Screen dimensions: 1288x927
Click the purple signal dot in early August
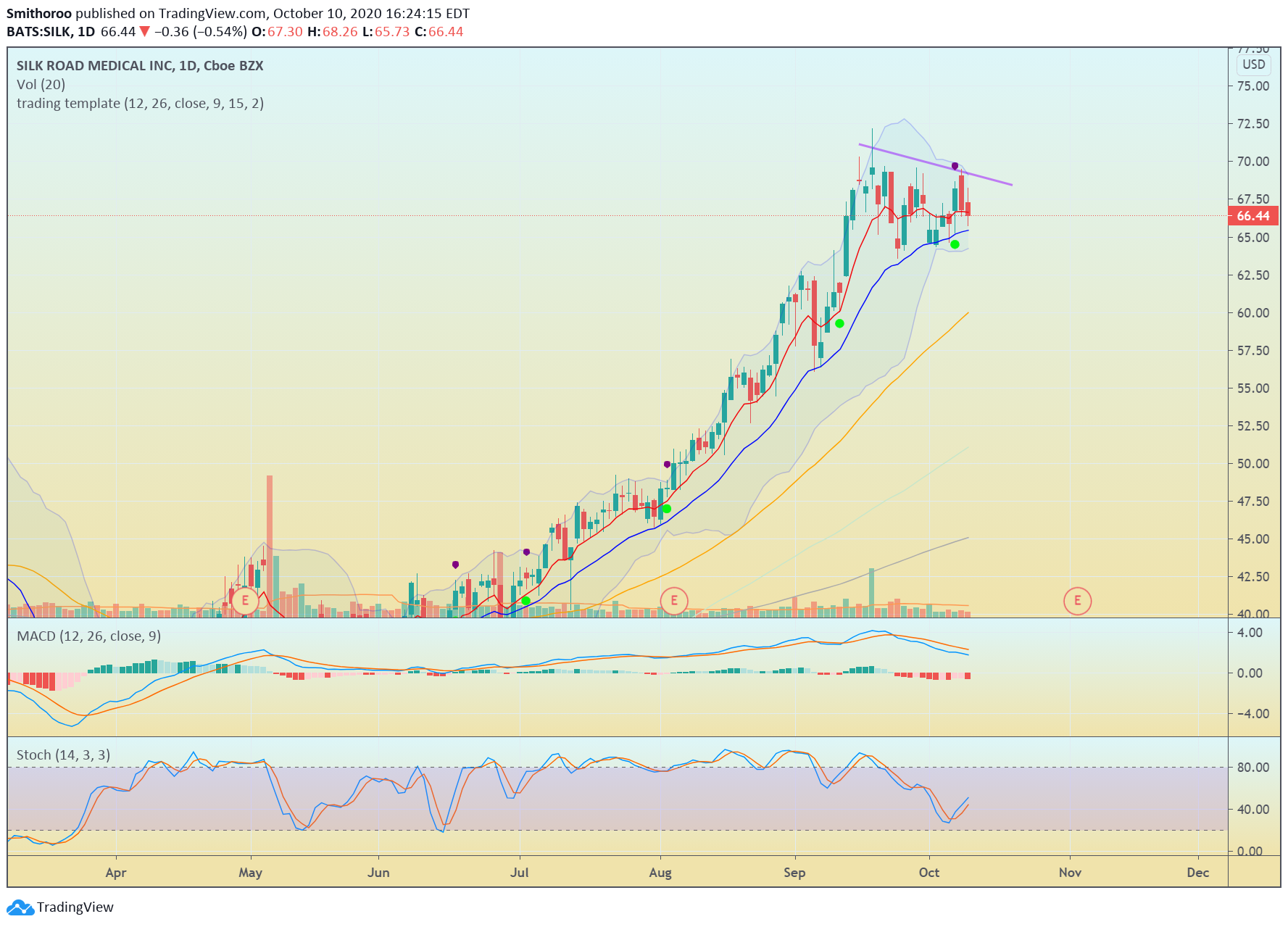(x=667, y=464)
